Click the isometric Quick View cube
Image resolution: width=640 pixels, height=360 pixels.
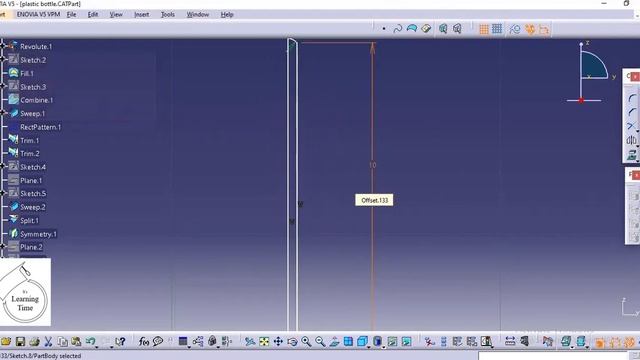(x=362, y=341)
